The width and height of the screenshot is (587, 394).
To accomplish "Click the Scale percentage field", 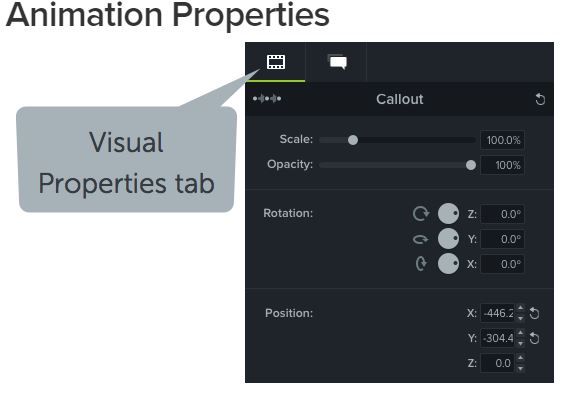I will (502, 140).
